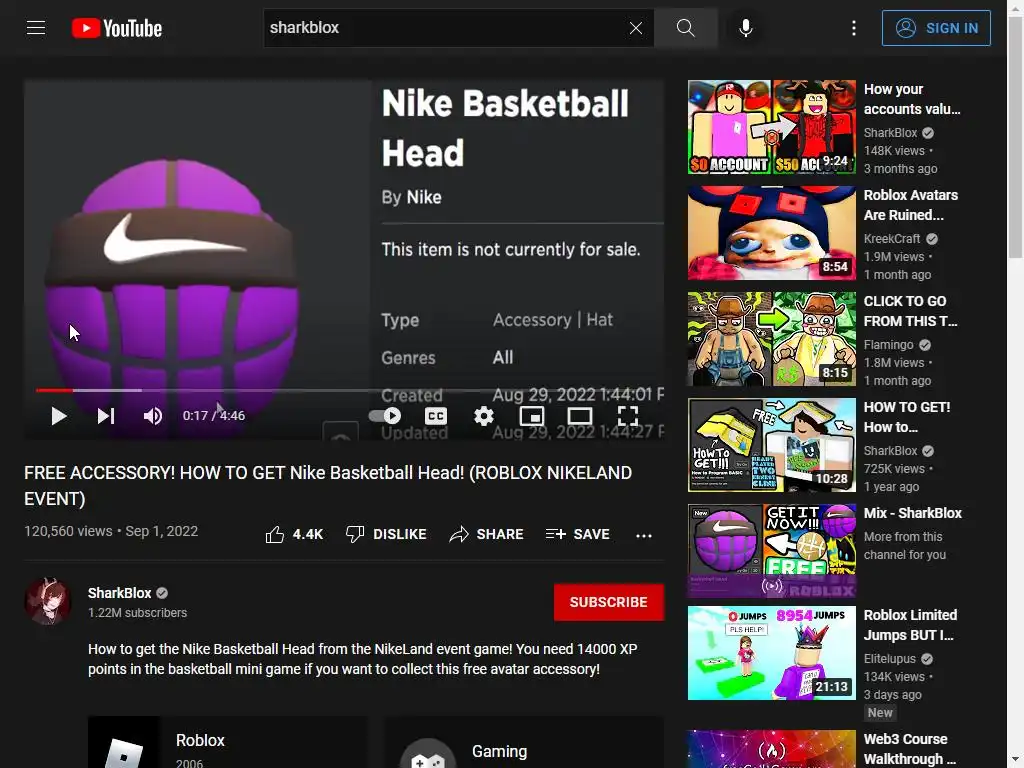The width and height of the screenshot is (1024, 768).
Task: Start voice search with microphone
Action: click(745, 28)
